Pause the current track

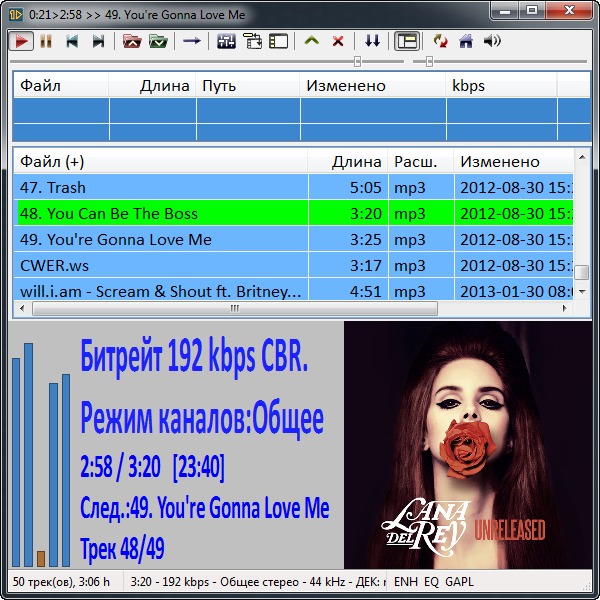point(46,41)
